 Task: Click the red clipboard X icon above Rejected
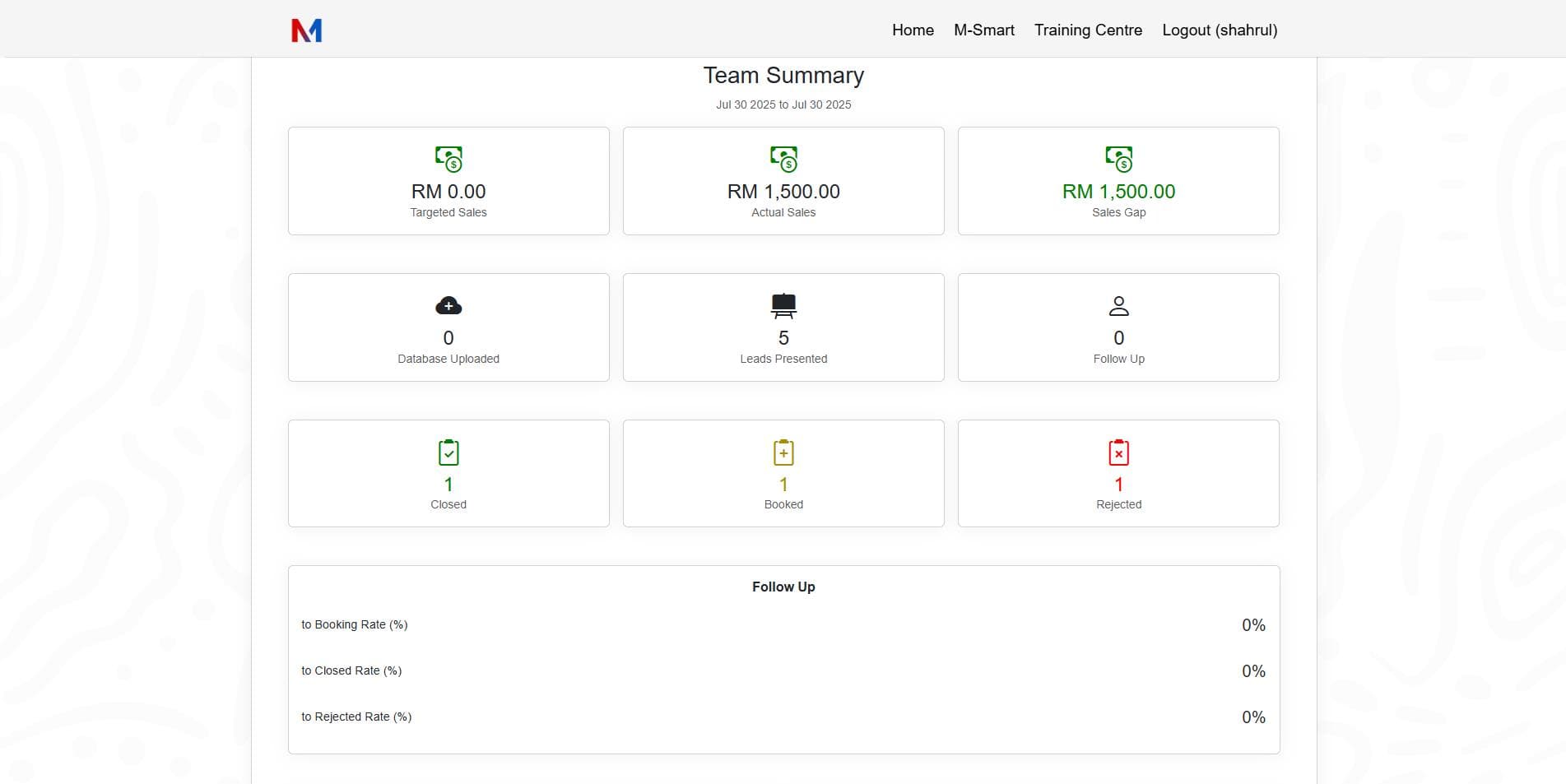[1118, 452]
